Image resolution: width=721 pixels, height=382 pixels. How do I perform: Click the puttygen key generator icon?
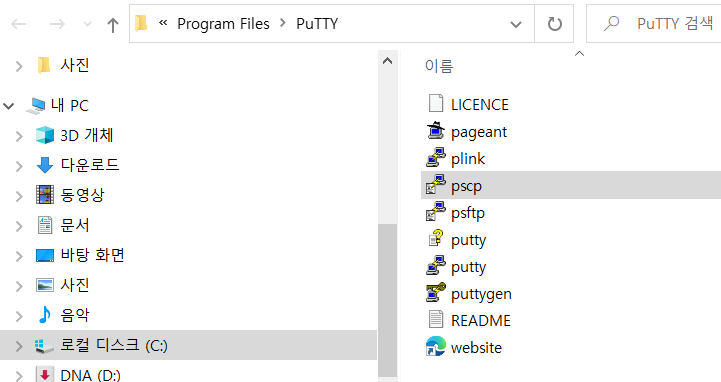[435, 292]
